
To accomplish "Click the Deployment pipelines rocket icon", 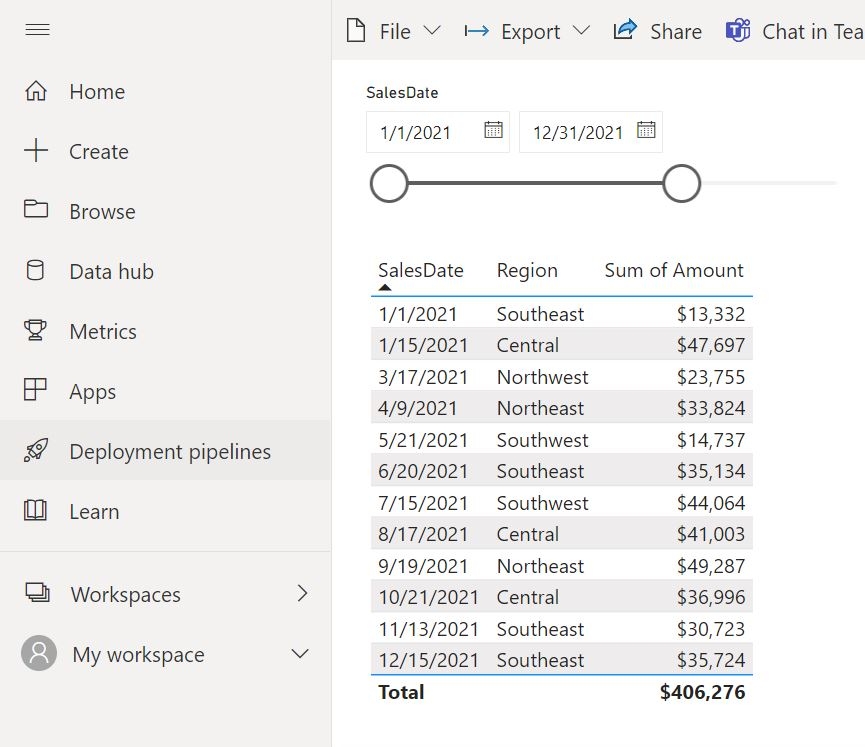I will 38,451.
